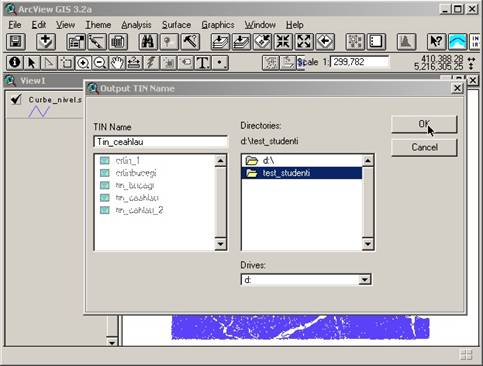Viewport: 483px width, 366px height.
Task: Click the Edit Legend icon
Action: [x=97, y=42]
